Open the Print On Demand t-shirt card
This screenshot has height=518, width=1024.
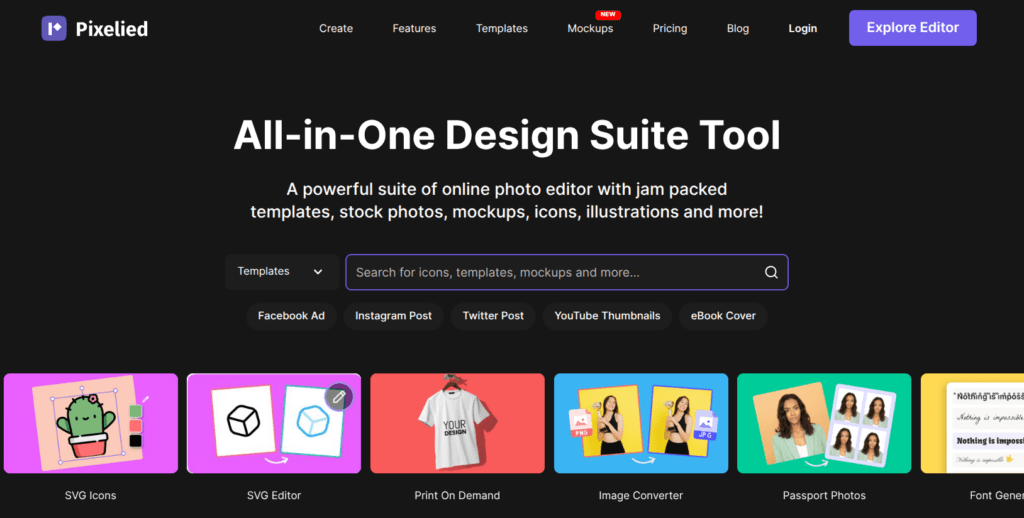(457, 423)
